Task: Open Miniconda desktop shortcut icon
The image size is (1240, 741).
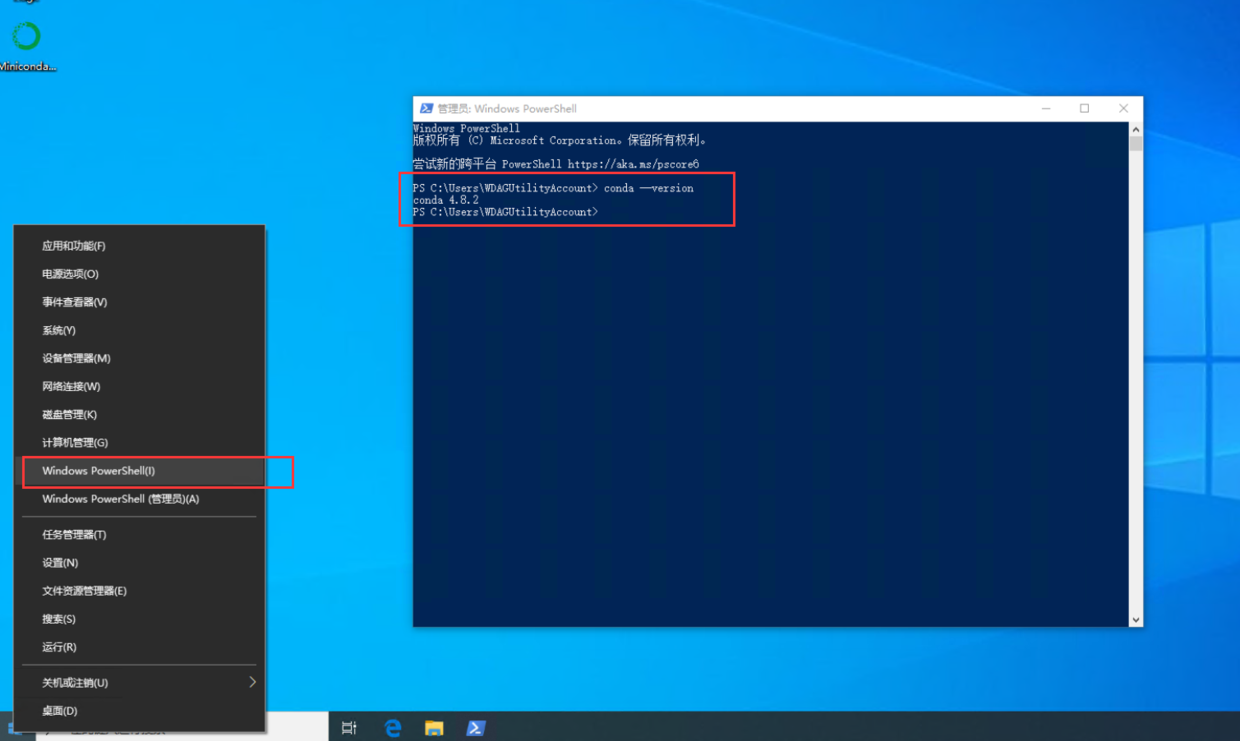Action: [26, 45]
